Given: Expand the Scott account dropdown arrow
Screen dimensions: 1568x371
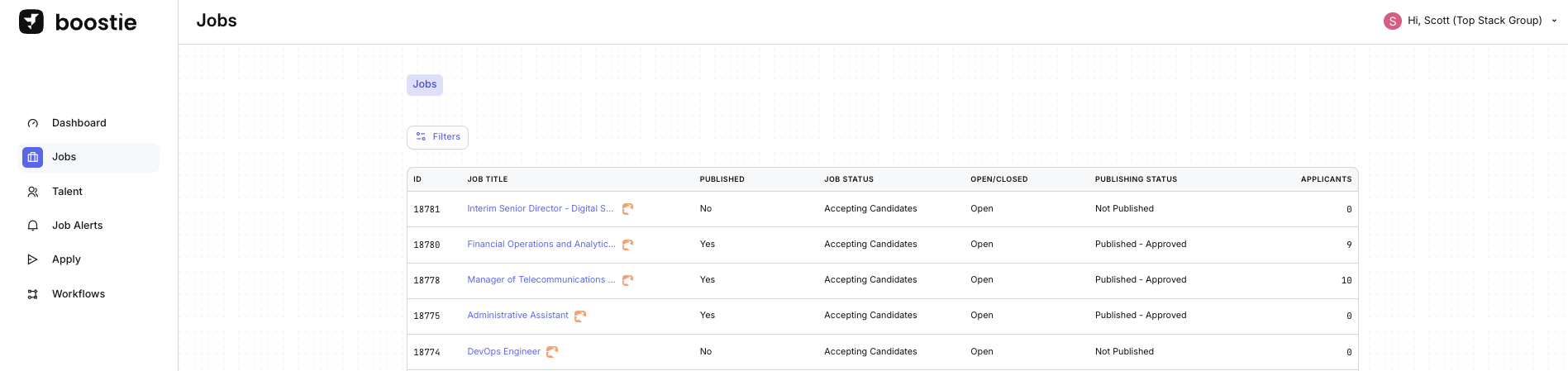Looking at the screenshot, I should (x=1554, y=21).
